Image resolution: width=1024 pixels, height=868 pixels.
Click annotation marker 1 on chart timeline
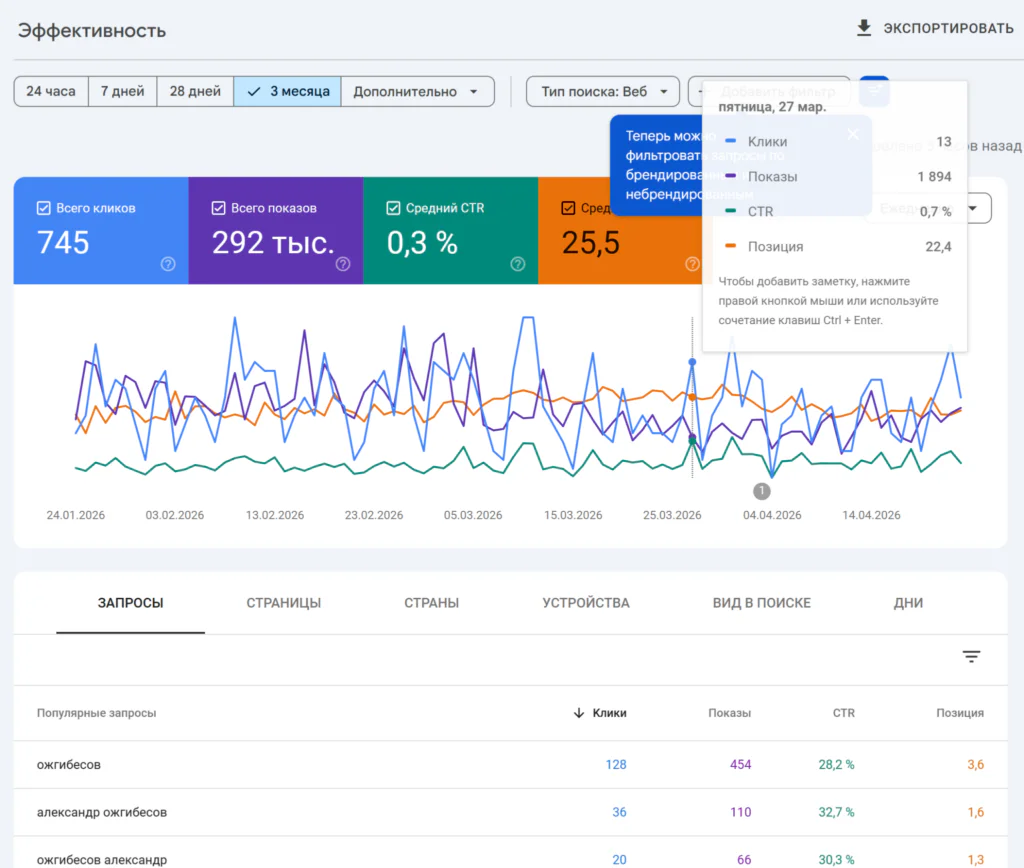pos(761,490)
